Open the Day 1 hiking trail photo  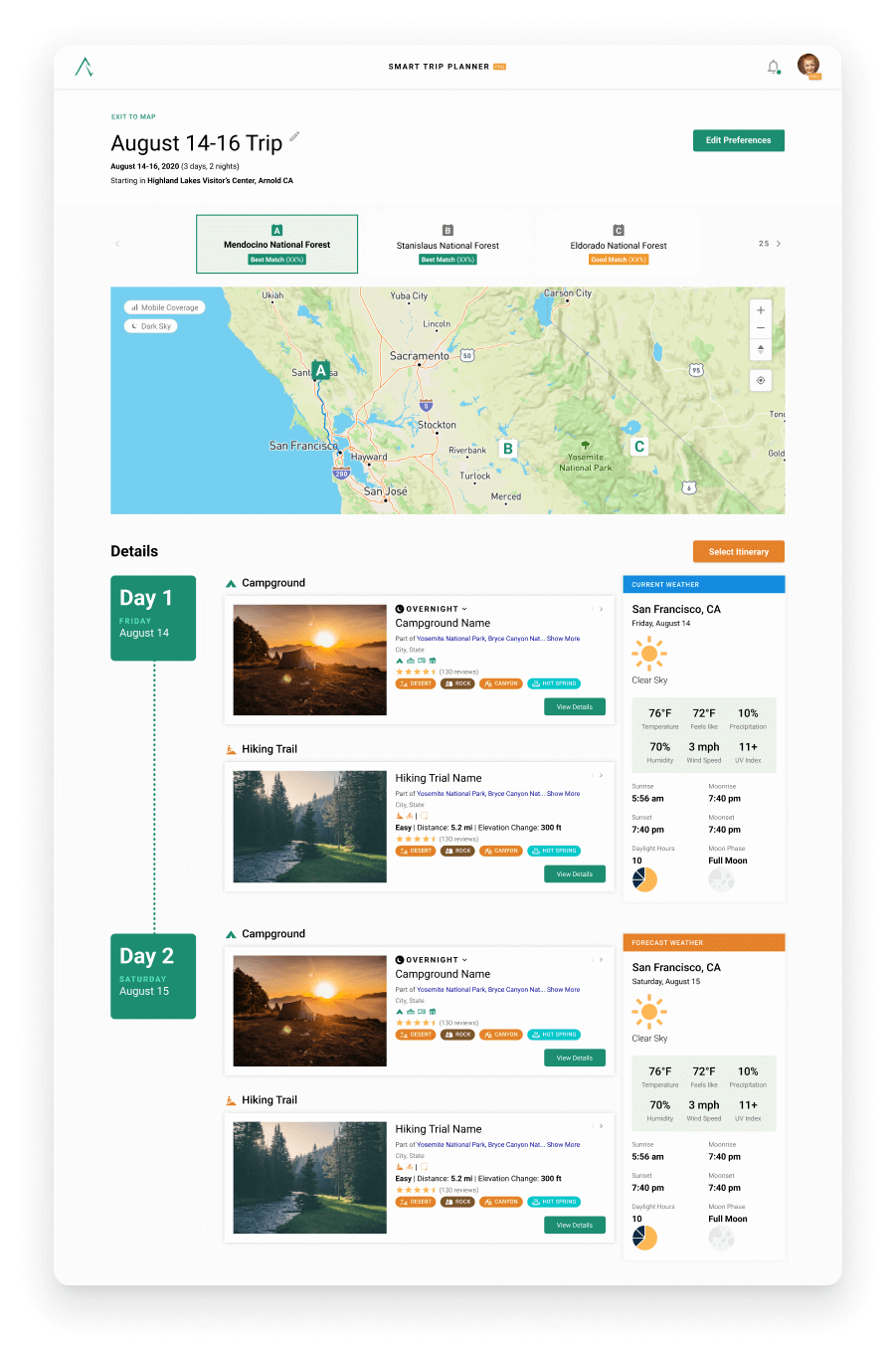pos(309,827)
